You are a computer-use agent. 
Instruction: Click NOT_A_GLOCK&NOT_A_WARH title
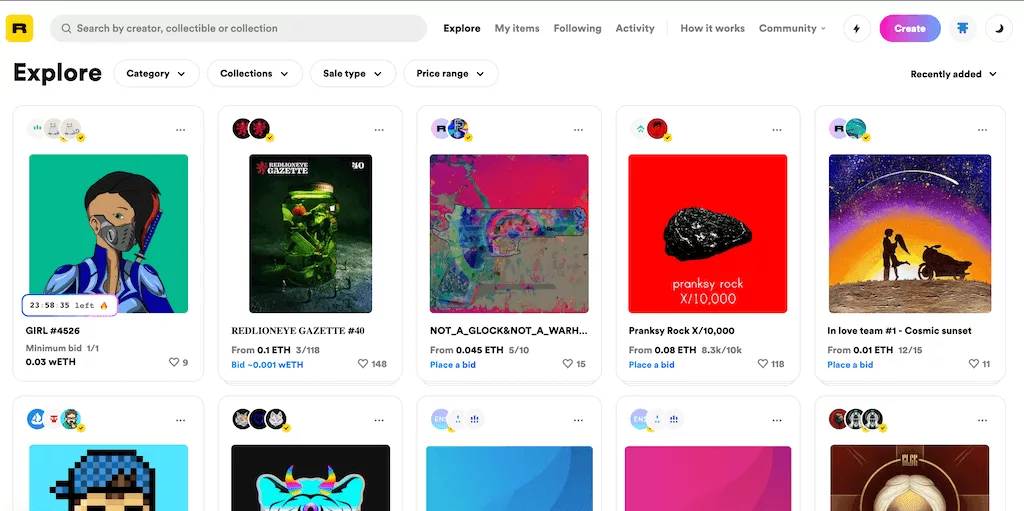coord(508,331)
